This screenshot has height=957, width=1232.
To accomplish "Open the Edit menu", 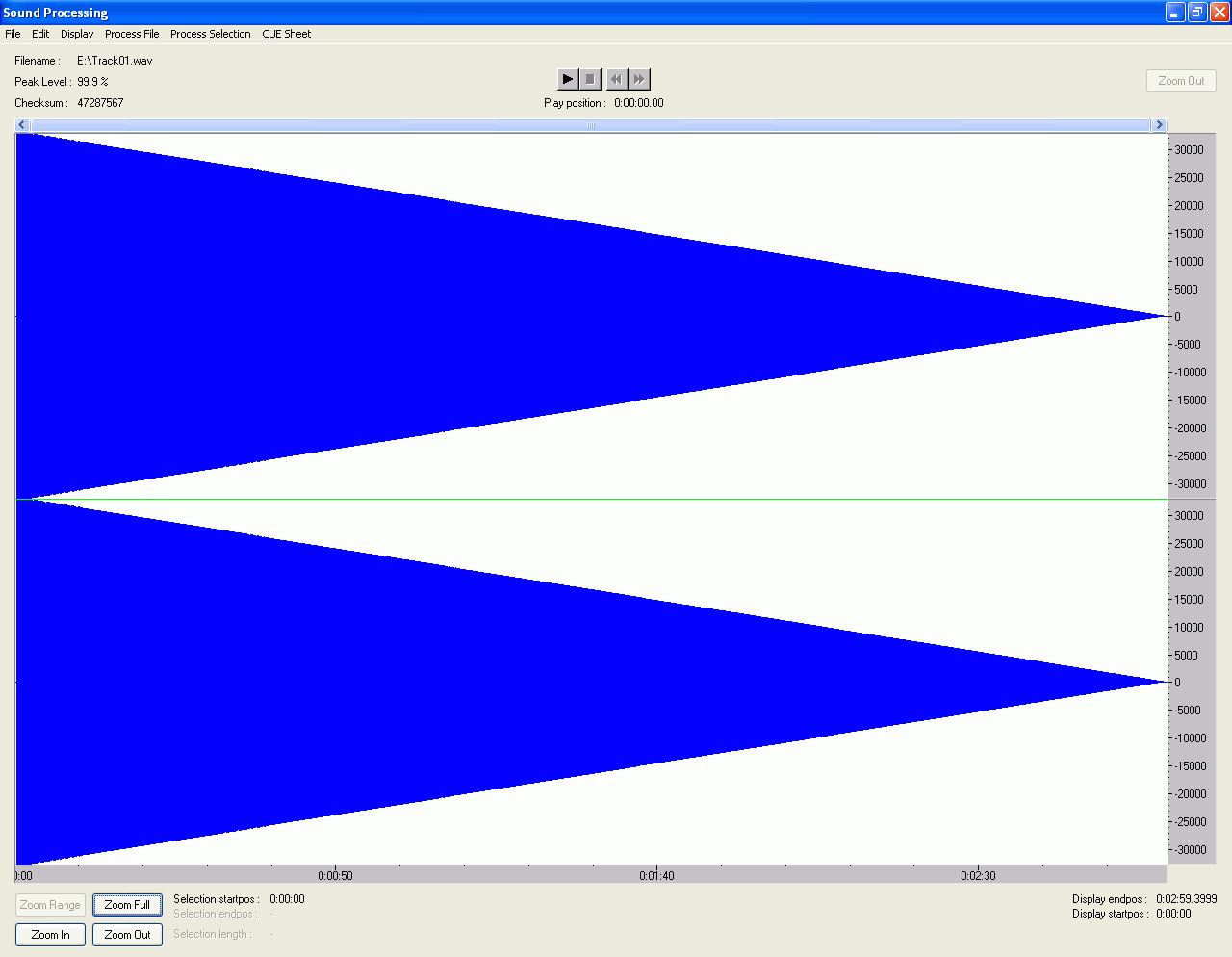I will [40, 34].
